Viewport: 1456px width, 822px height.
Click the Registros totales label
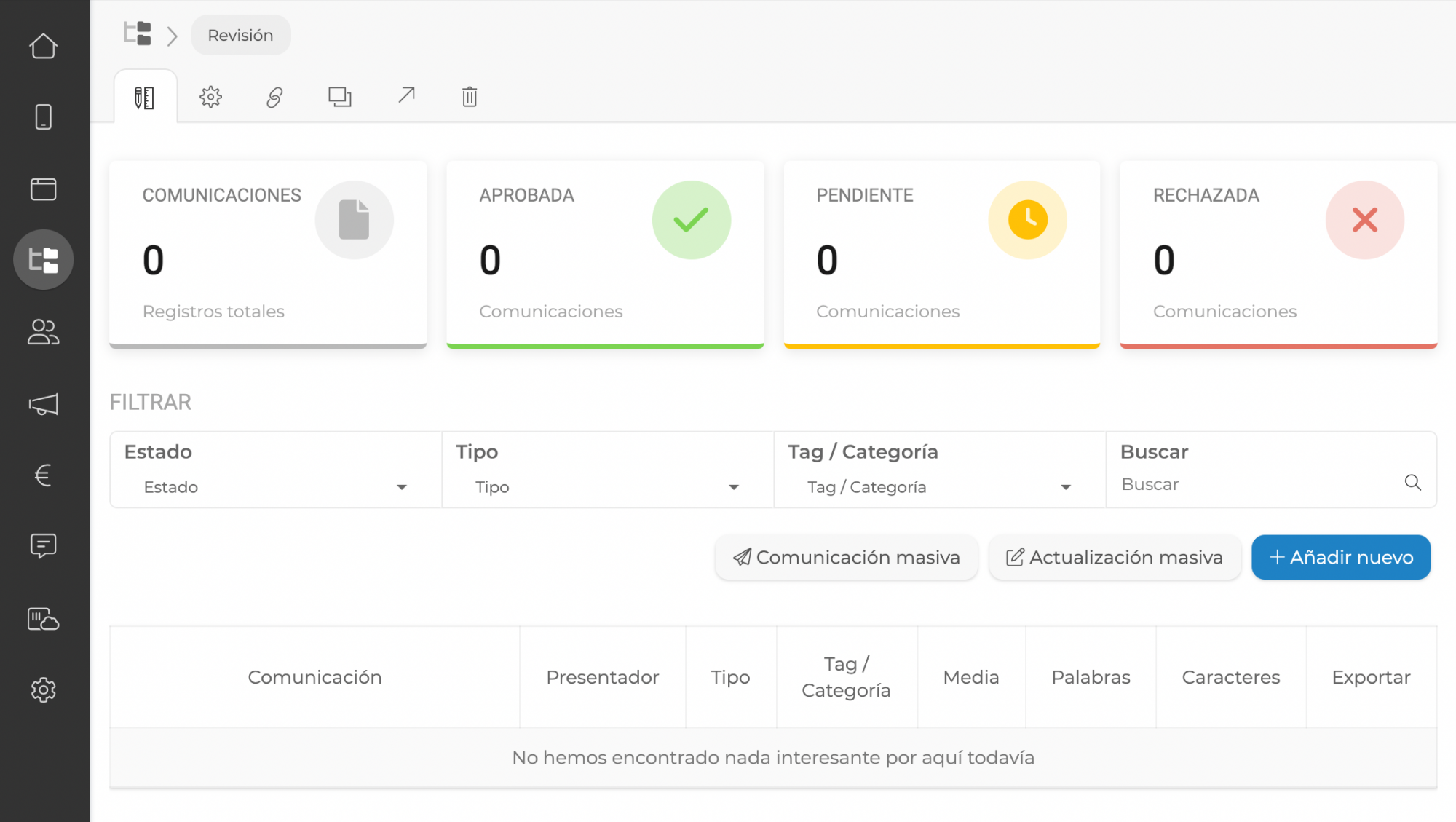213,312
